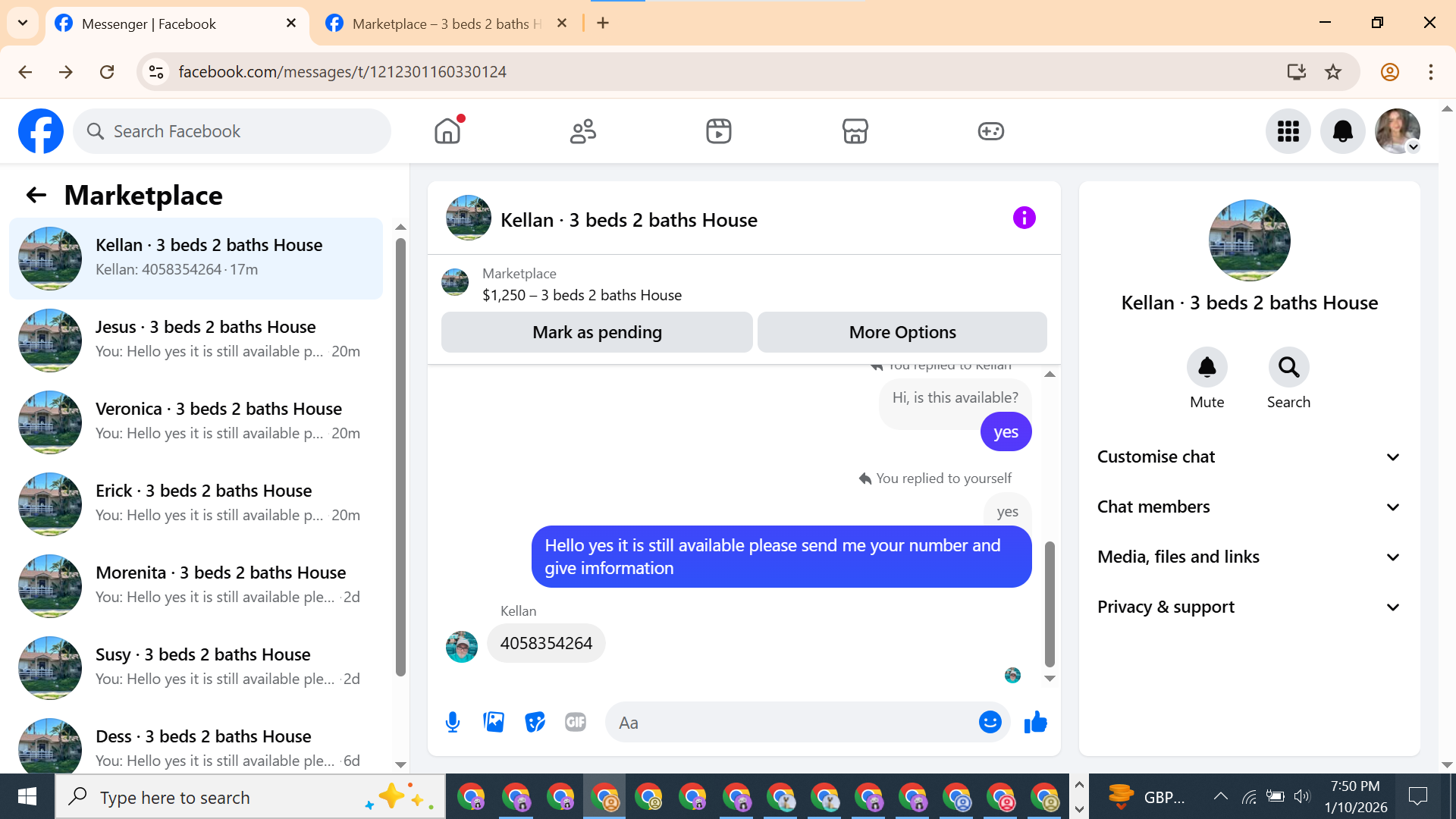
Task: Expand Media, files and links section
Action: pyautogui.click(x=1249, y=557)
